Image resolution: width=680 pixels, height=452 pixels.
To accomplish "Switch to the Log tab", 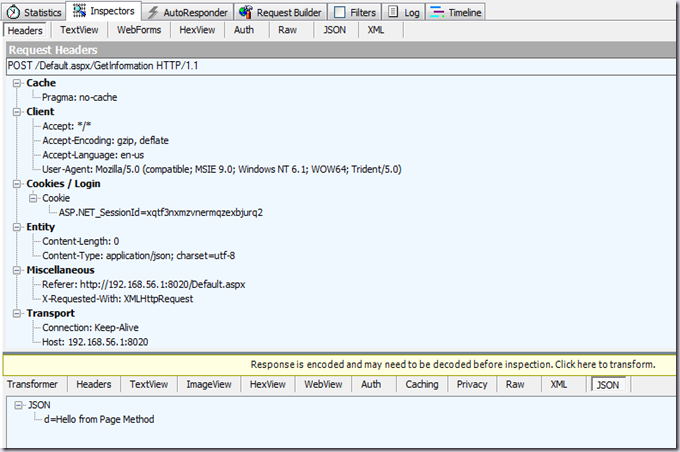I will coord(404,12).
